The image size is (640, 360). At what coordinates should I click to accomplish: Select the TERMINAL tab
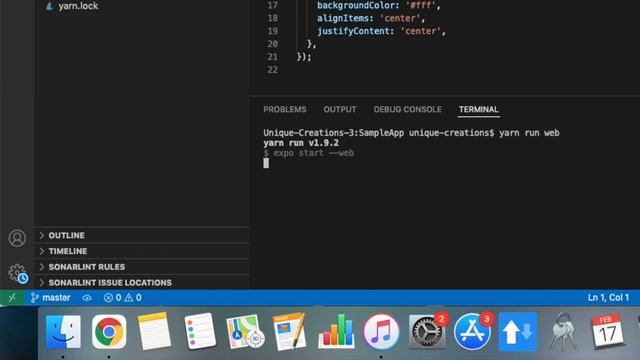[x=478, y=109]
